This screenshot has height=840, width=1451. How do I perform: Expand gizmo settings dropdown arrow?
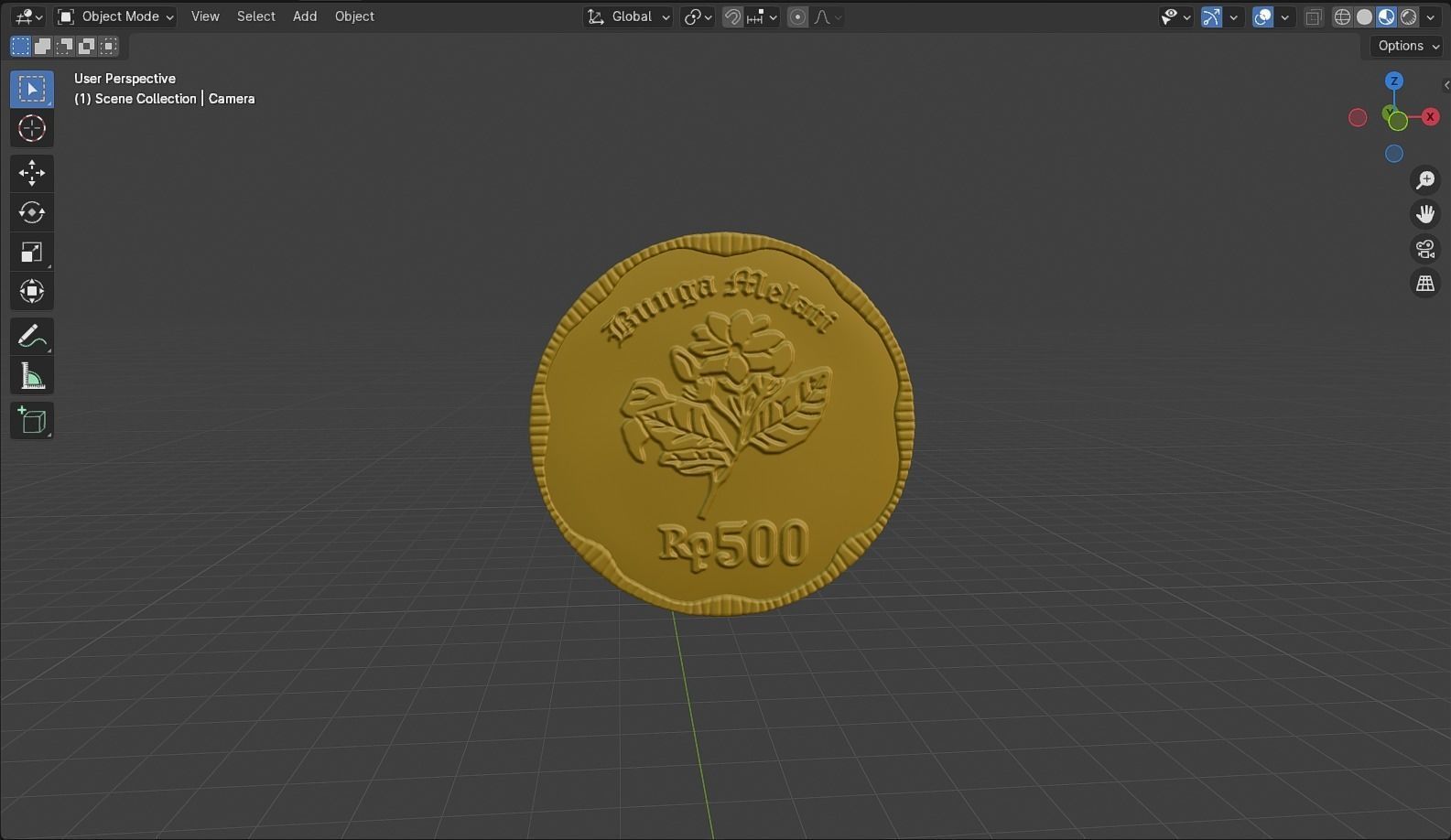pos(1234,16)
